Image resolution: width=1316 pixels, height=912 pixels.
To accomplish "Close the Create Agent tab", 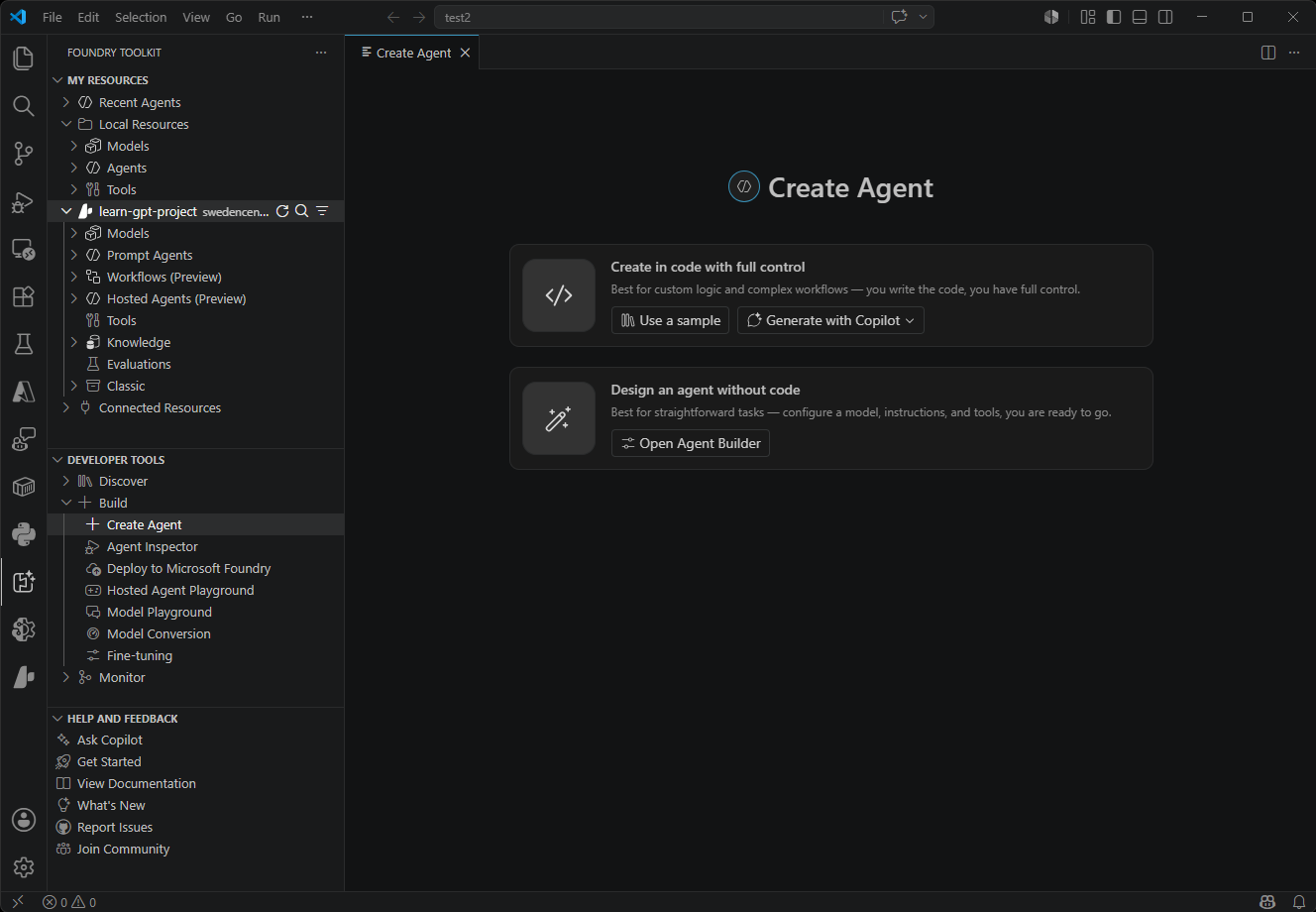I will click(465, 53).
